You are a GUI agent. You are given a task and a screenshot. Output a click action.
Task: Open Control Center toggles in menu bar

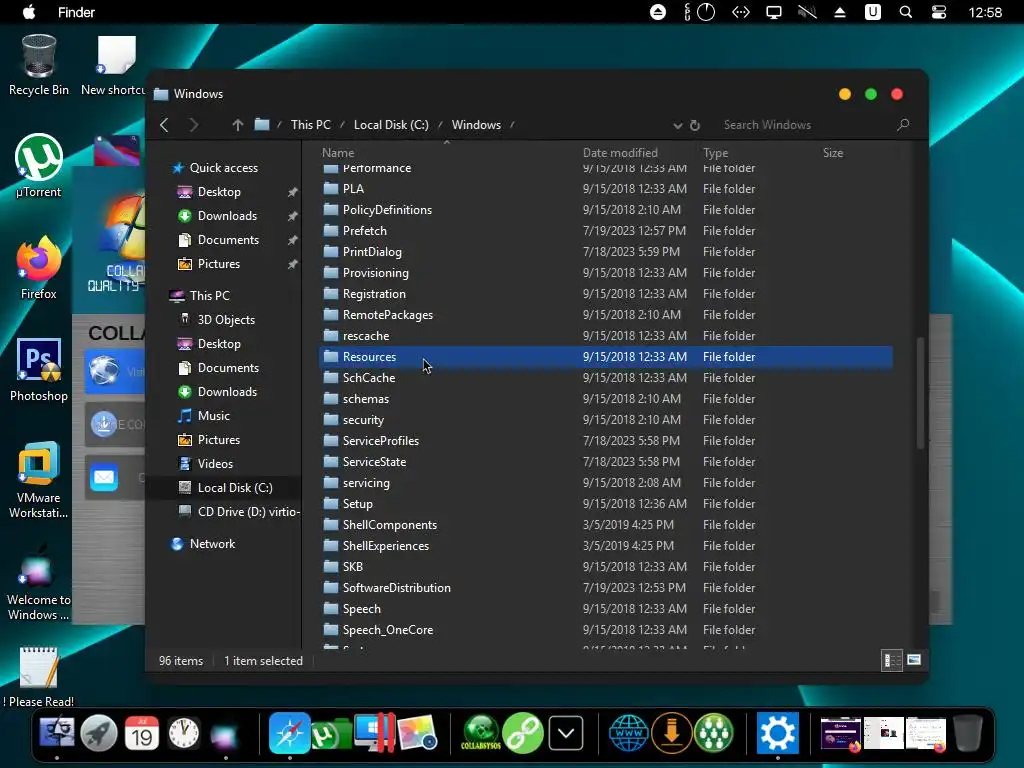[938, 12]
